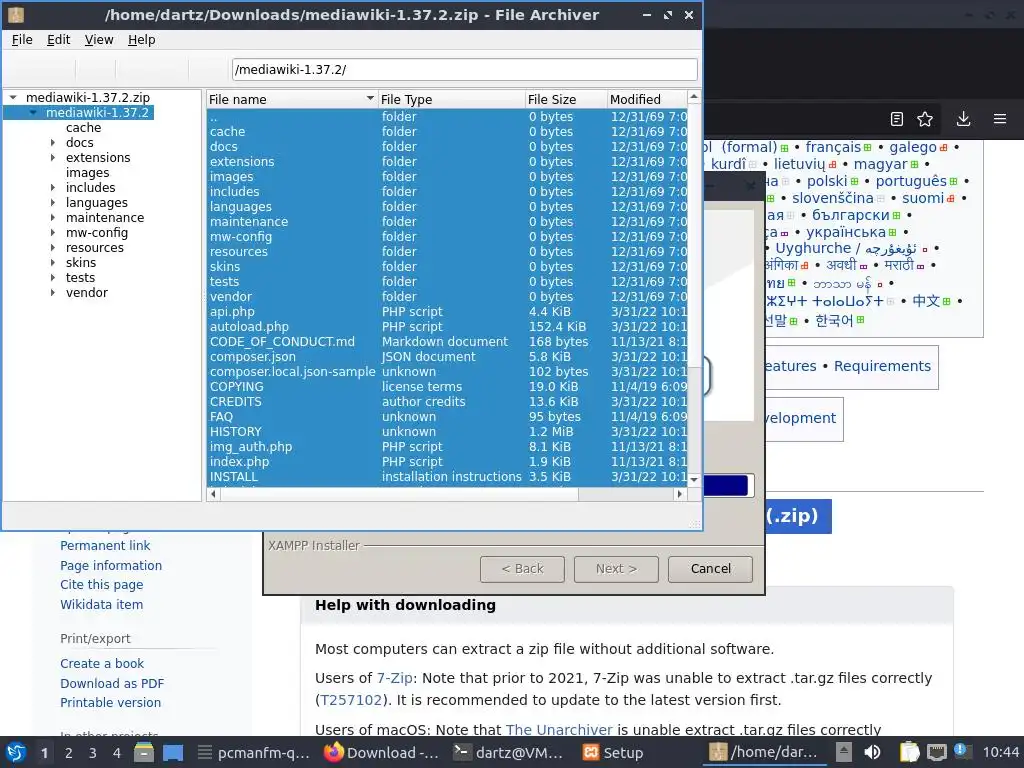Open the File menu
Viewport: 1024px width, 768px height.
(x=22, y=40)
